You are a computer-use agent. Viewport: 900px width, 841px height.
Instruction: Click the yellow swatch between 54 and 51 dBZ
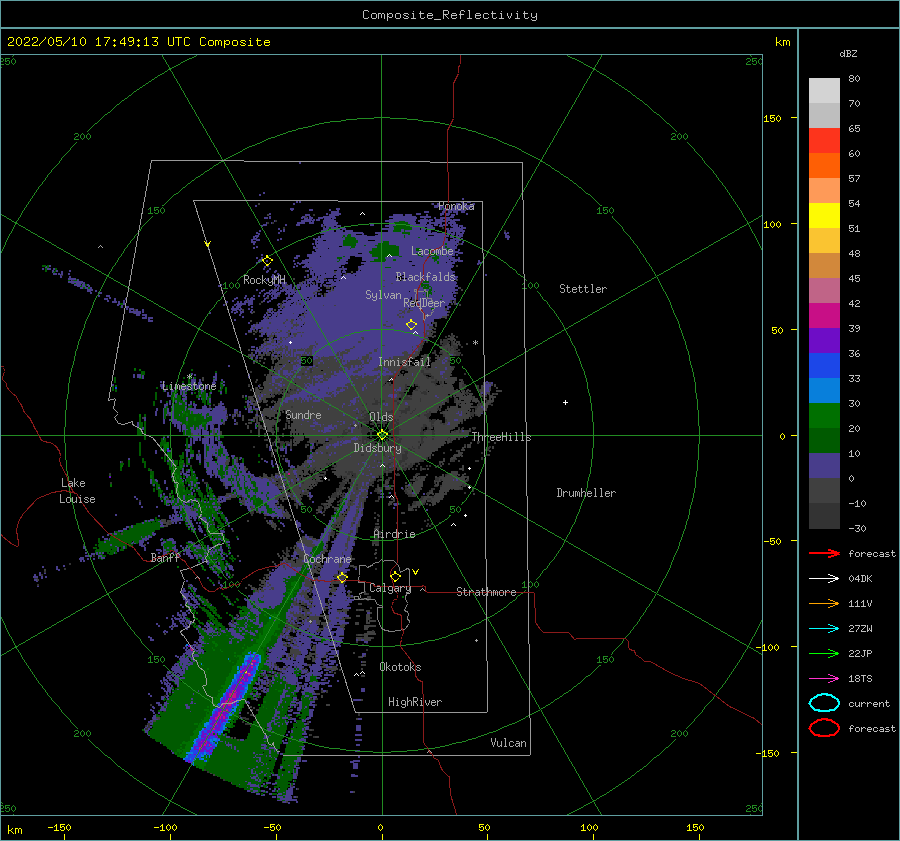tap(824, 215)
